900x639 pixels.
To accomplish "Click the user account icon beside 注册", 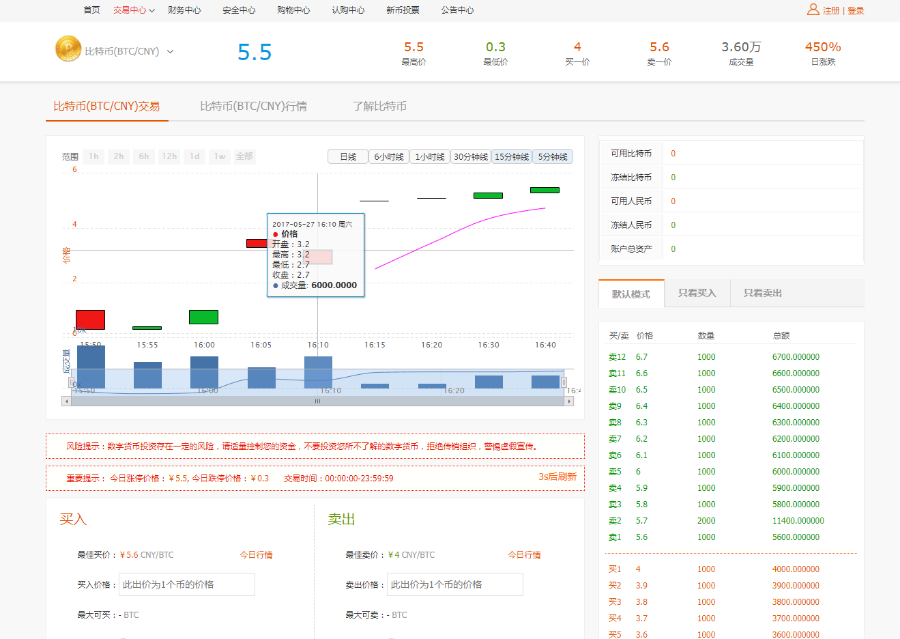I will tap(812, 10).
